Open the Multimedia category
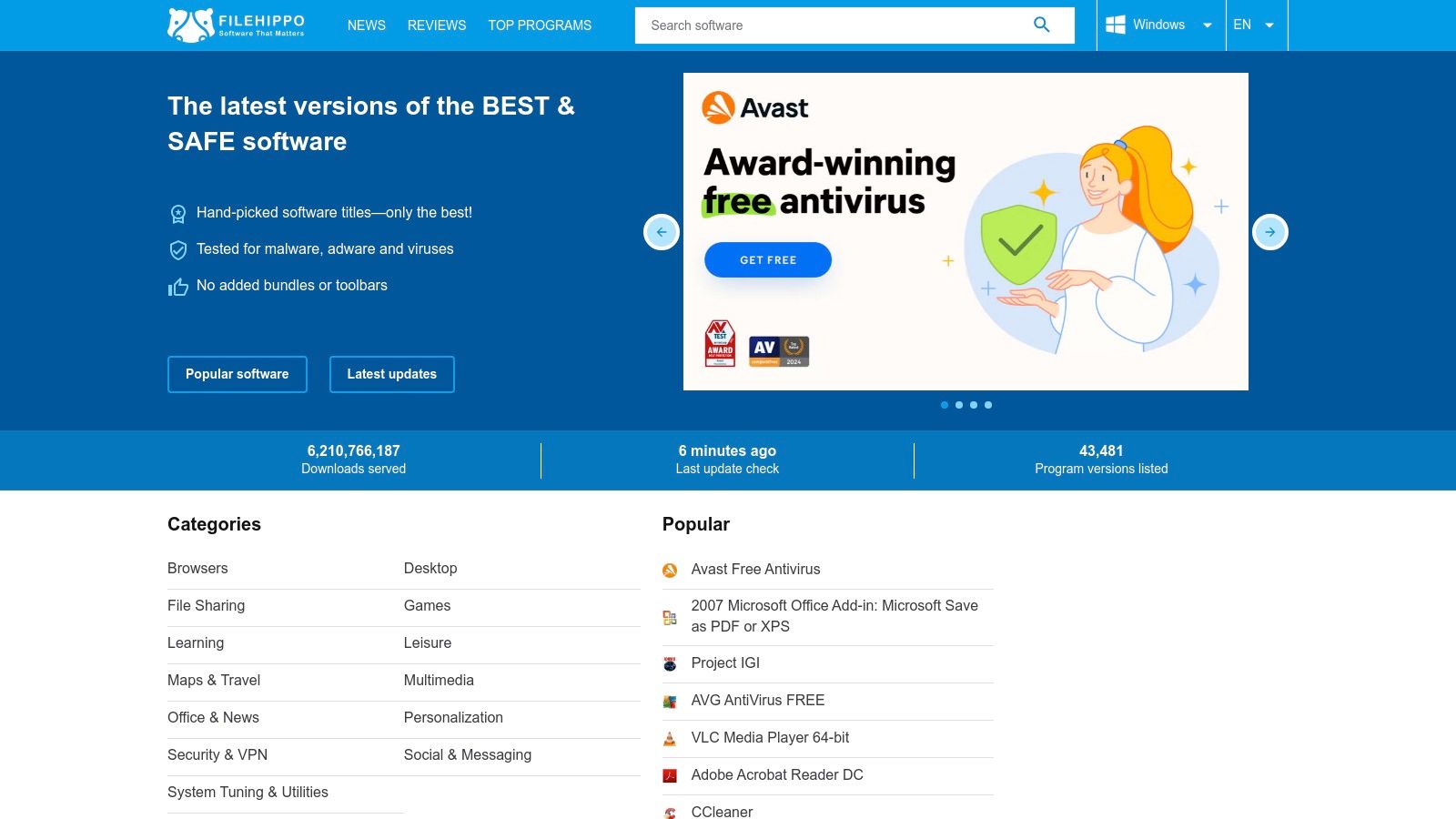Viewport: 1456px width, 819px height. [439, 680]
